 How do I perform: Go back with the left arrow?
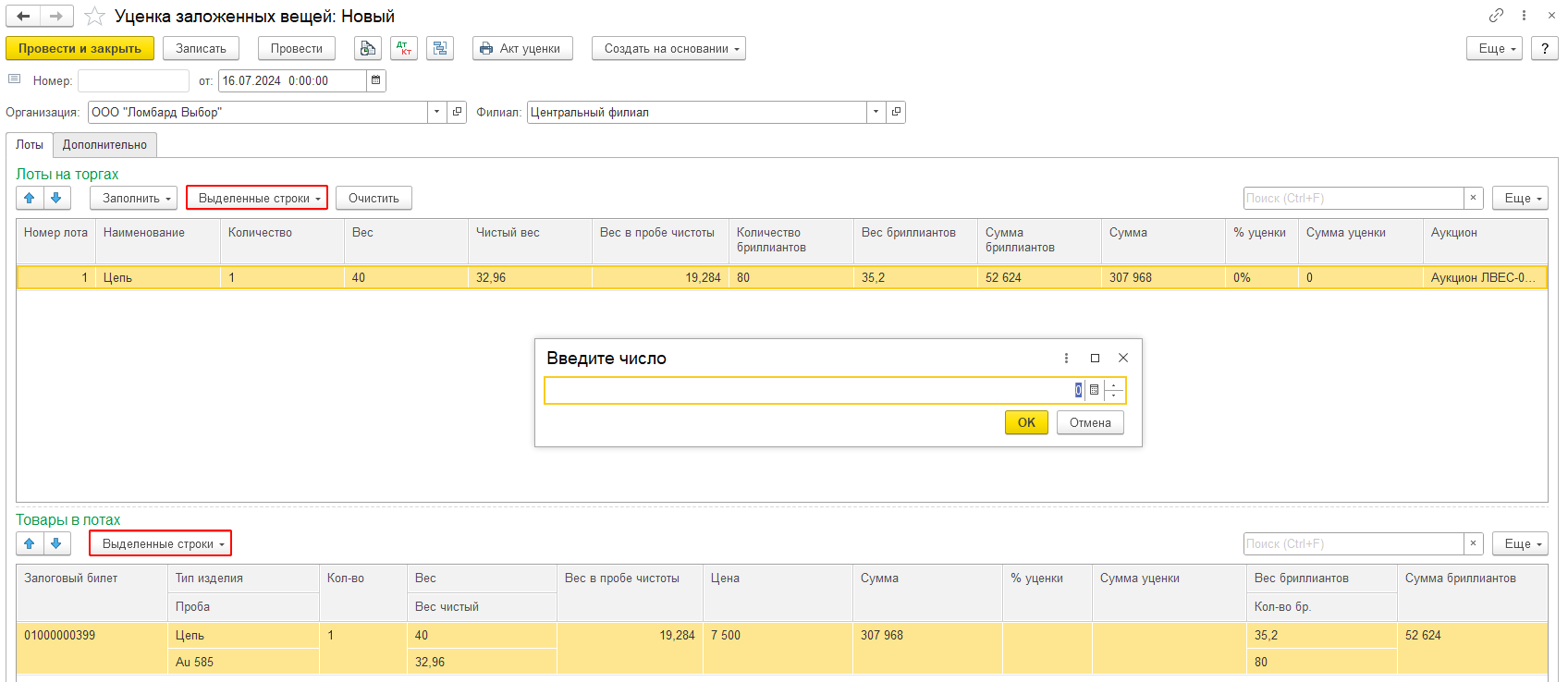(23, 16)
